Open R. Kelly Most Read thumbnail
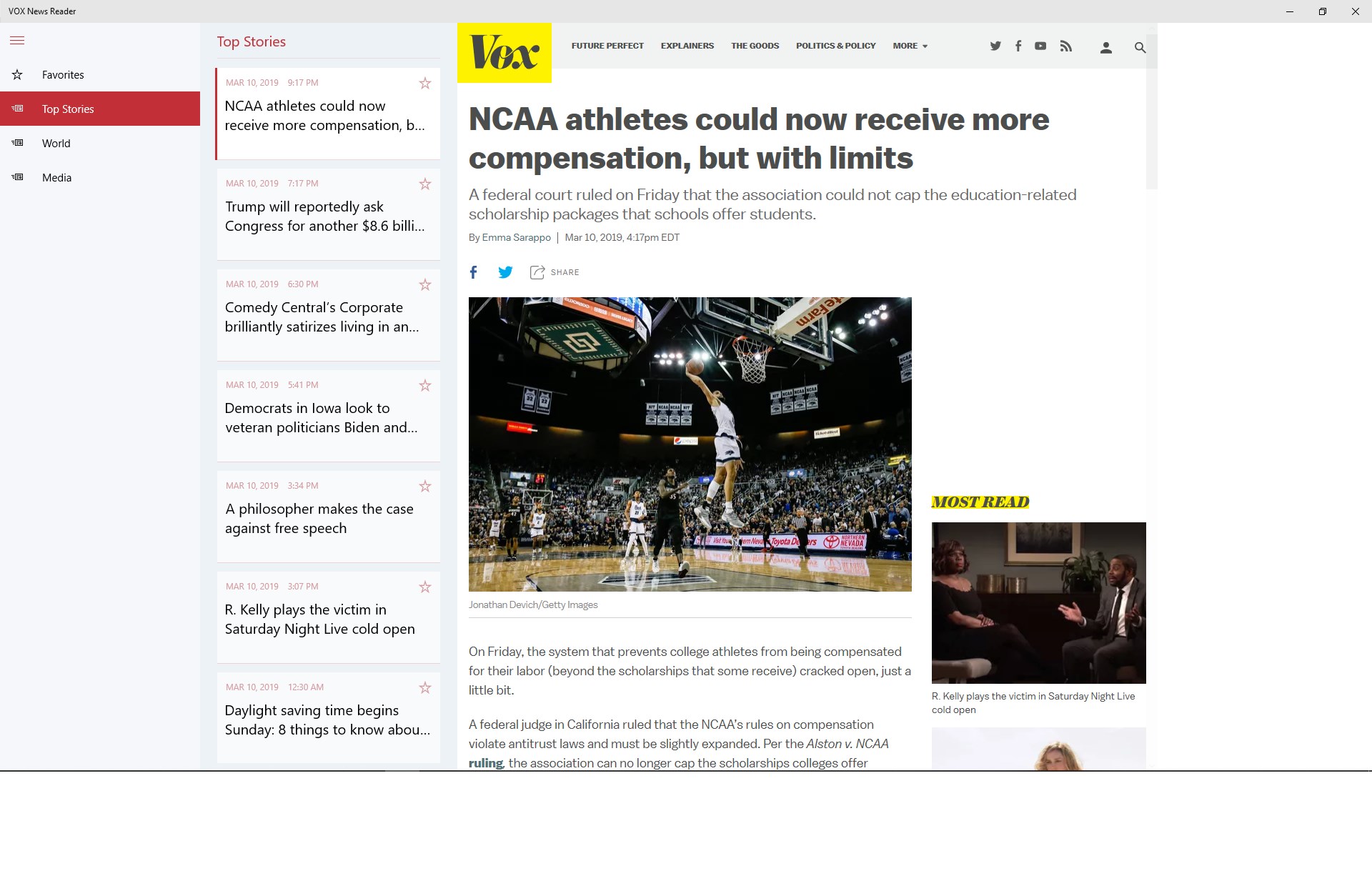The width and height of the screenshot is (1372, 886). (x=1038, y=602)
